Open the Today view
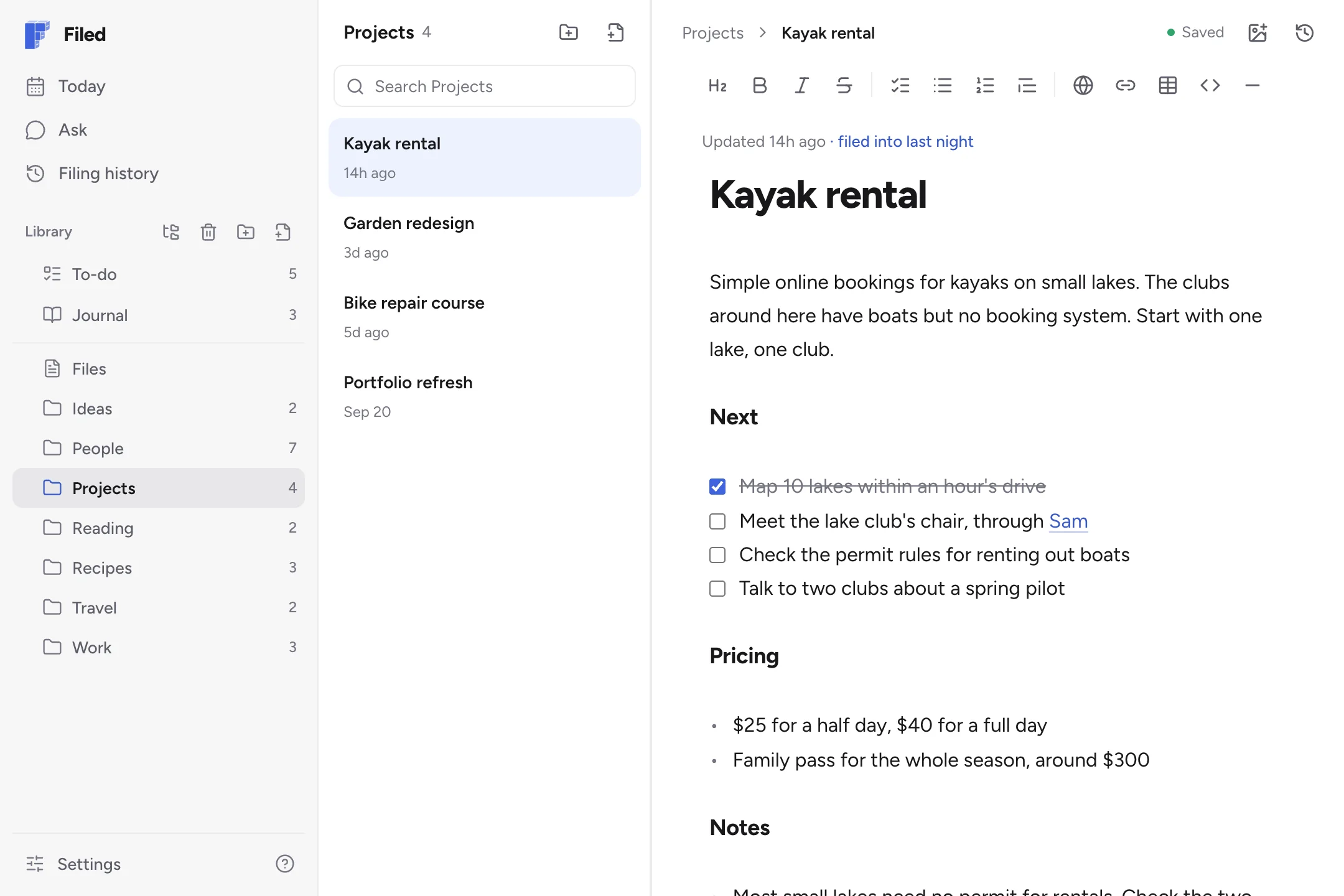 (159, 86)
